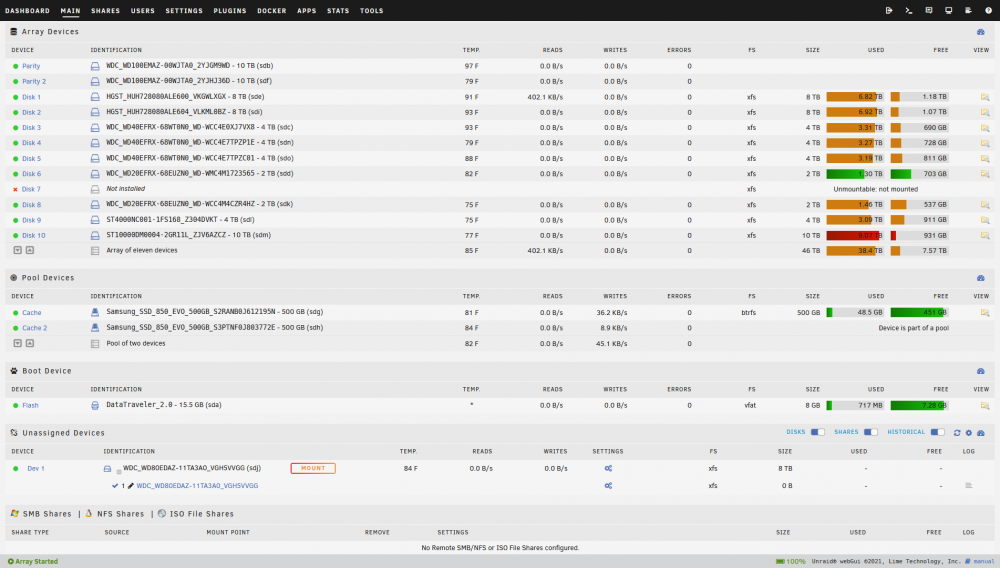Click the 100% battery indicator
The width and height of the screenshot is (1000, 568).
pyautogui.click(x=790, y=562)
